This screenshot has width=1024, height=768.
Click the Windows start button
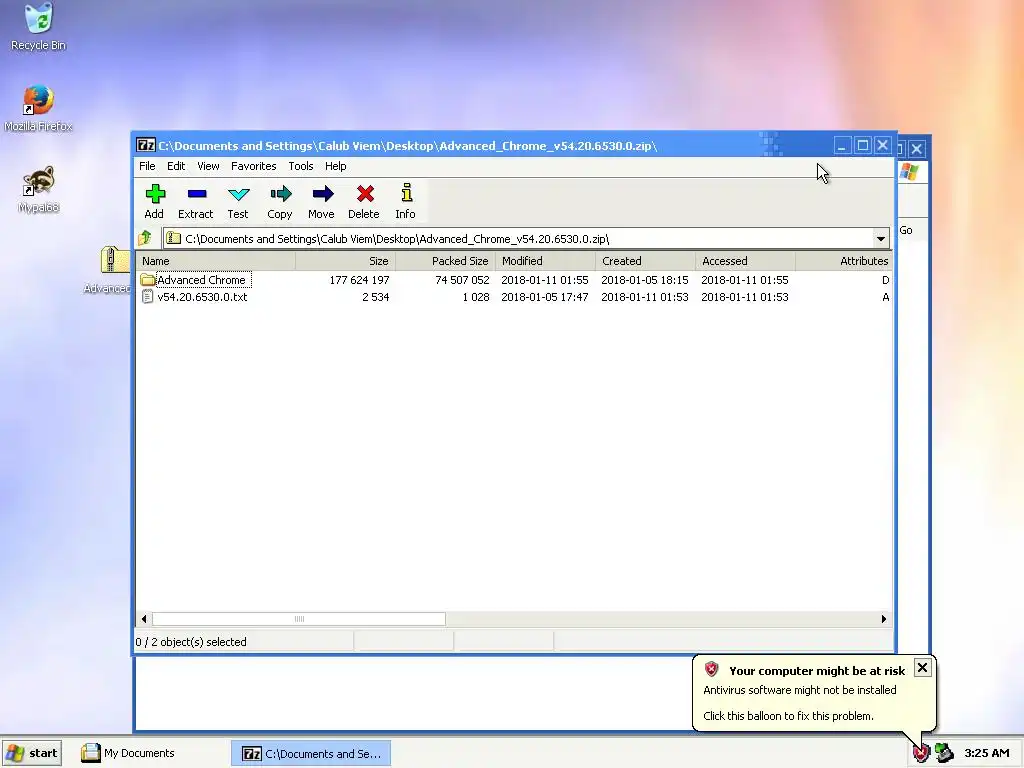click(32, 753)
